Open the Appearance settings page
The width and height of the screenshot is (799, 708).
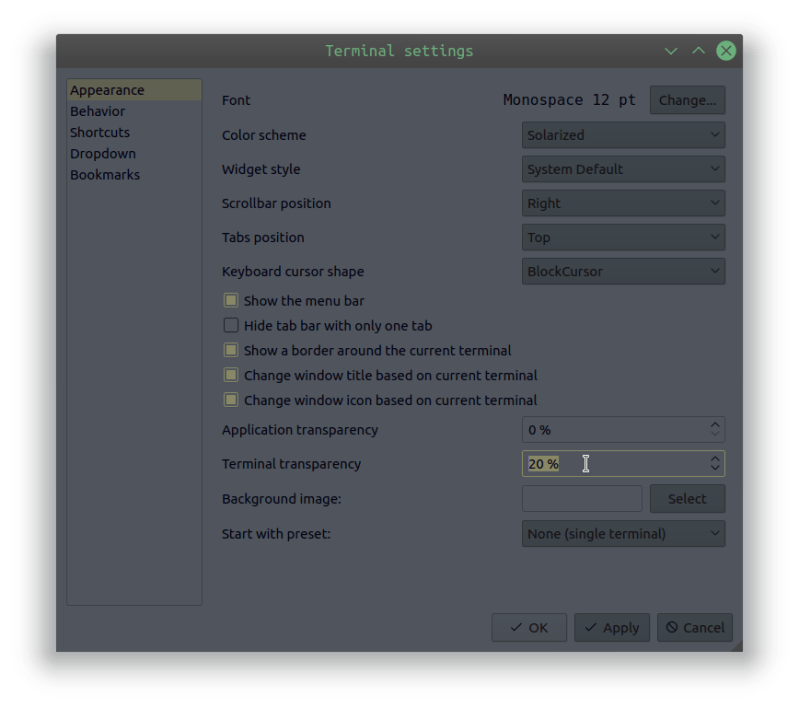[134, 90]
